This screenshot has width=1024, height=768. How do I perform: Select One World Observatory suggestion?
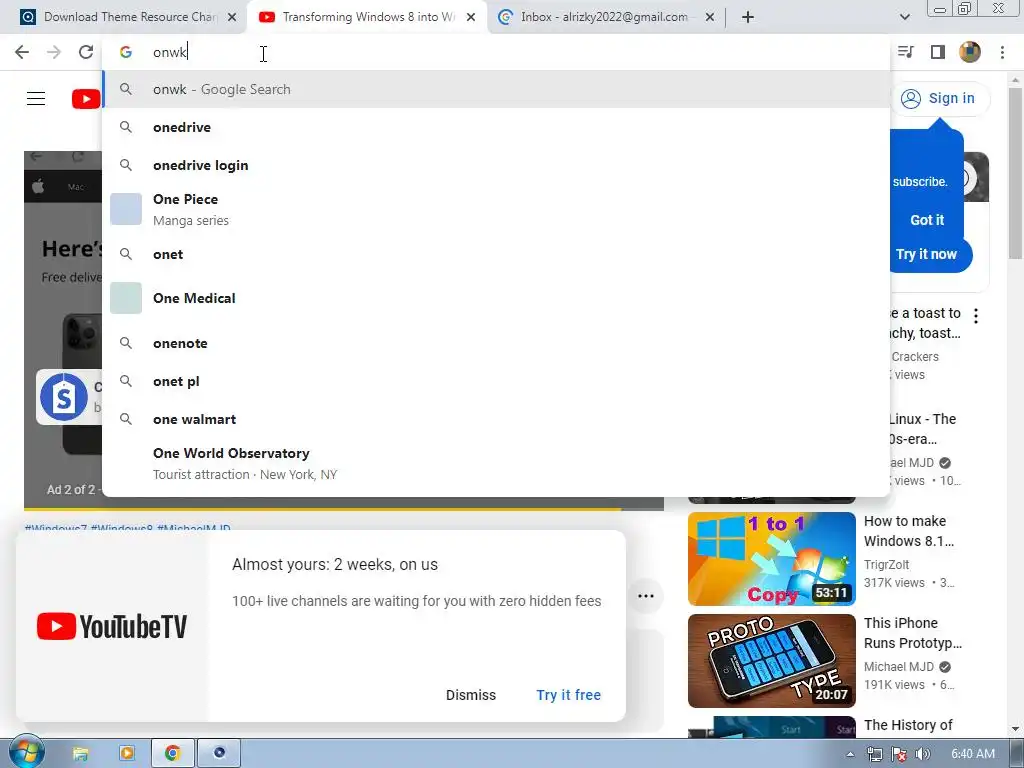[496, 464]
